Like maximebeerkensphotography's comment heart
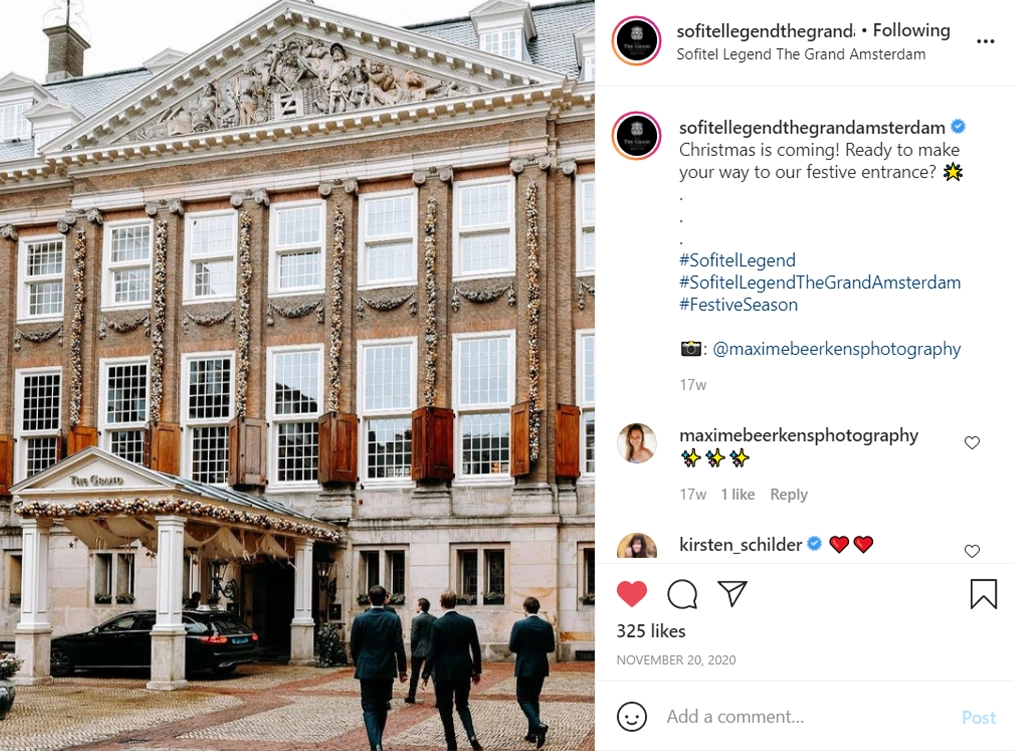1014x751 pixels. point(972,442)
